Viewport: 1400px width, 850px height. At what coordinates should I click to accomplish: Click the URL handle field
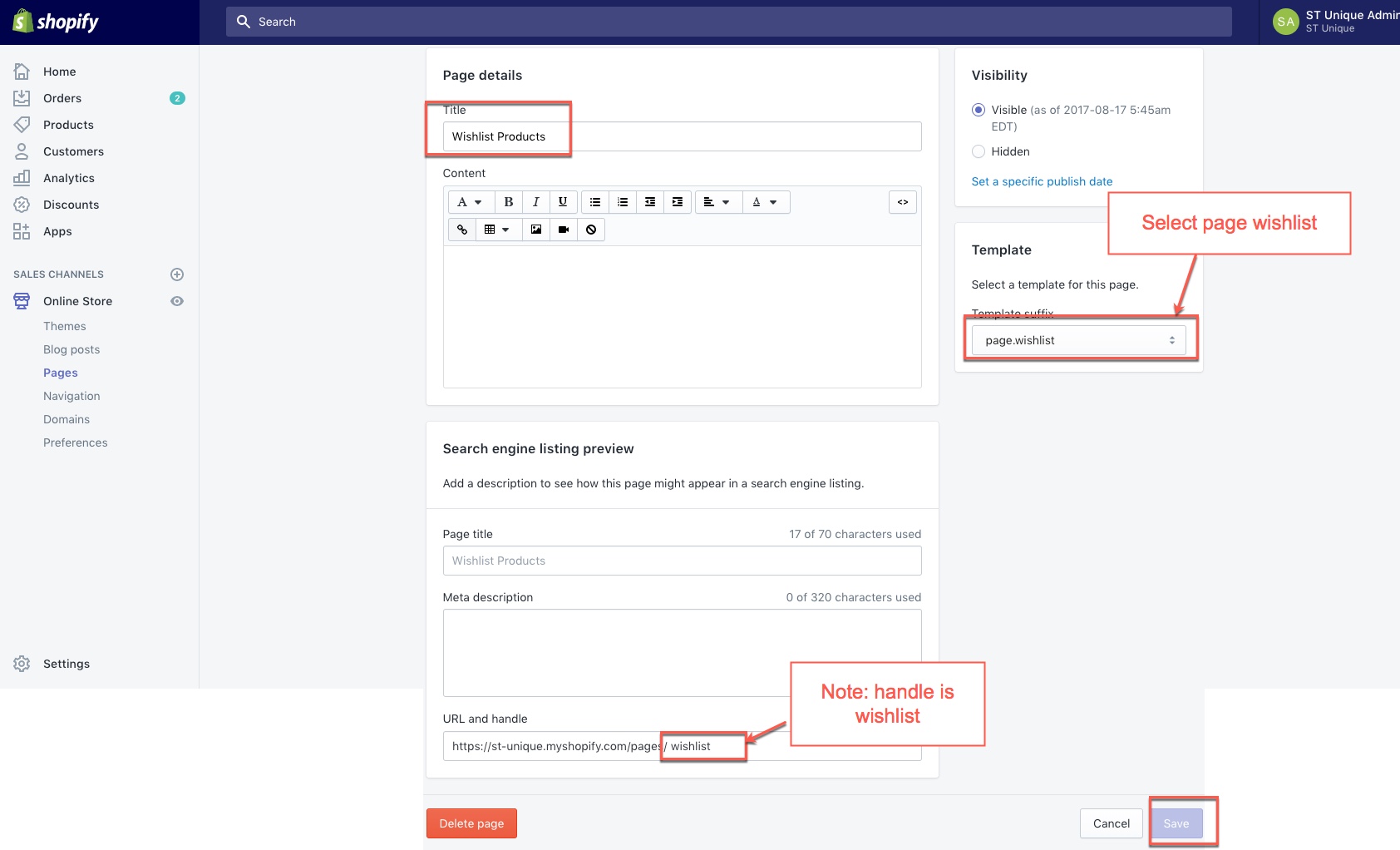tap(682, 746)
